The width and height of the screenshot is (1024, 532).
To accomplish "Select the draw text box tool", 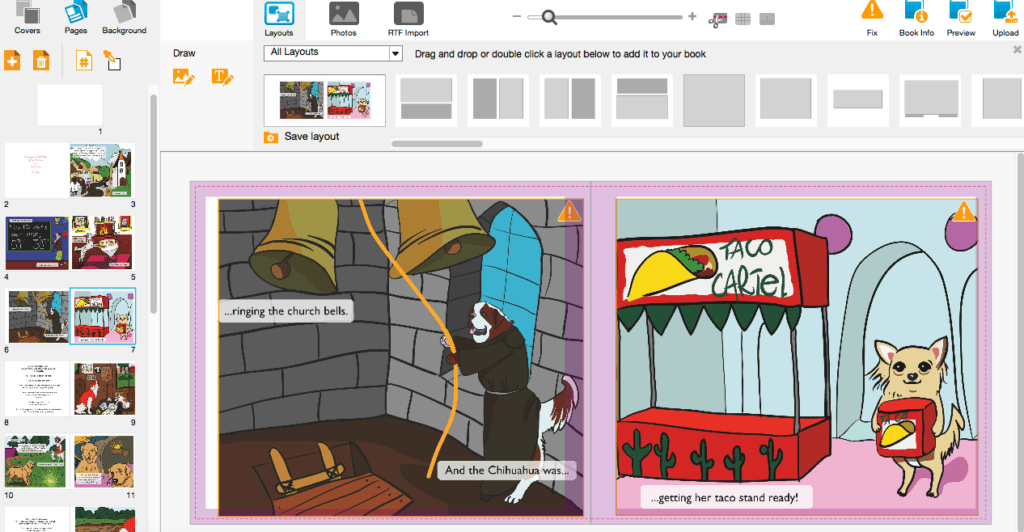I will click(x=222, y=78).
